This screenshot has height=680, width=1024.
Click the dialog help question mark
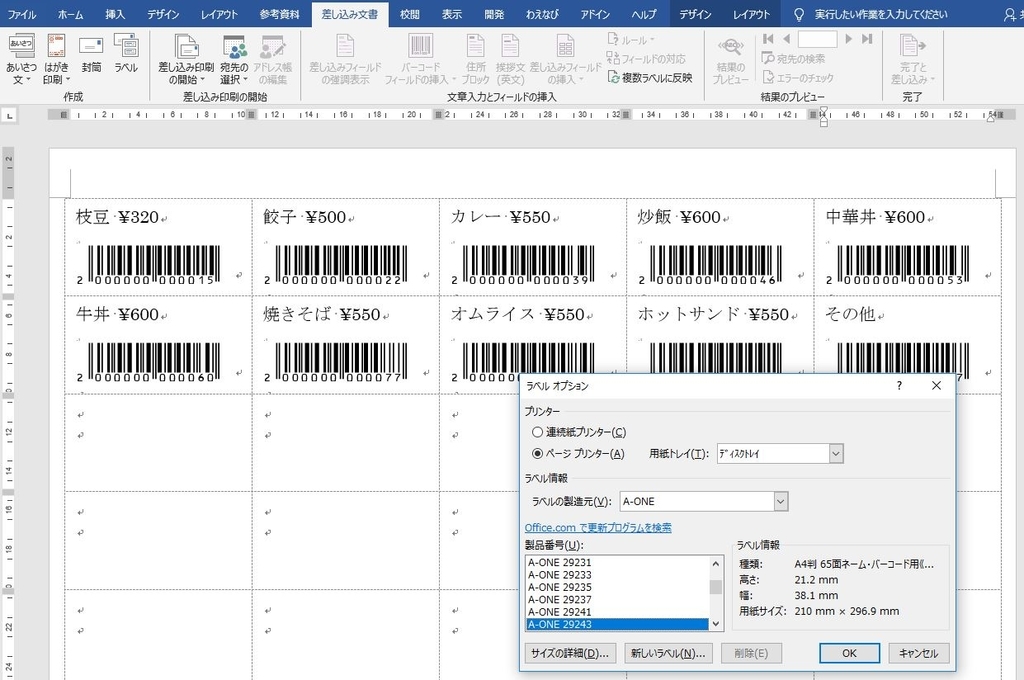[x=899, y=385]
